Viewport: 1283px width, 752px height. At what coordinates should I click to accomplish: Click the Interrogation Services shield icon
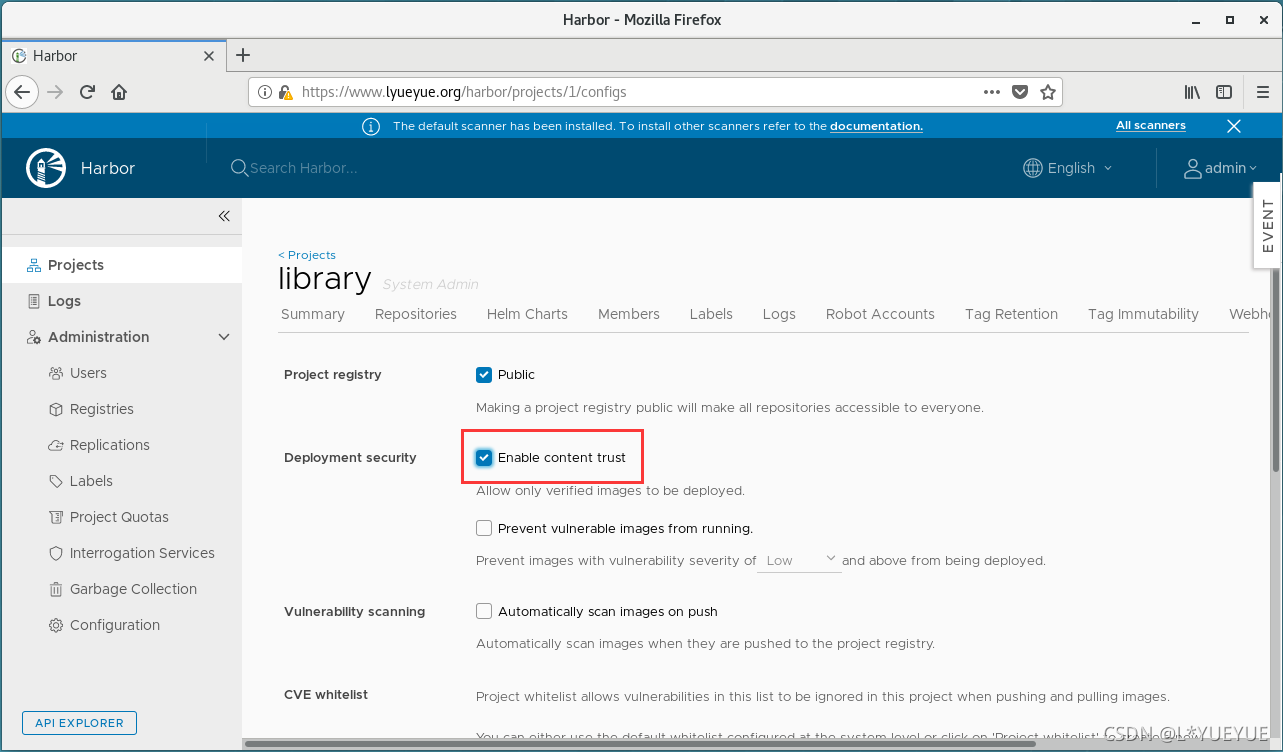56,553
